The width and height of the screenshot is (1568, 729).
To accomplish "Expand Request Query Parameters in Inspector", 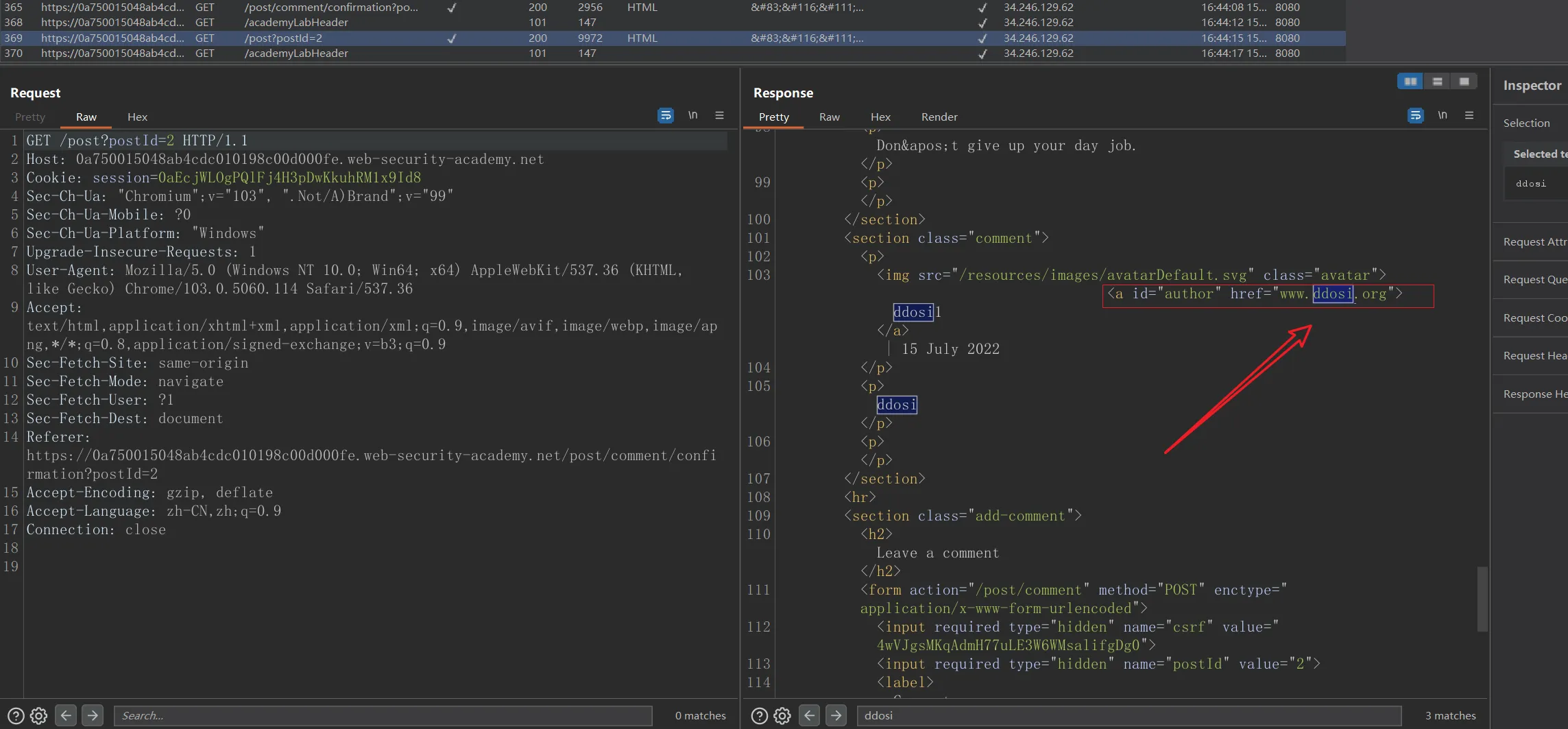I will (1530, 279).
